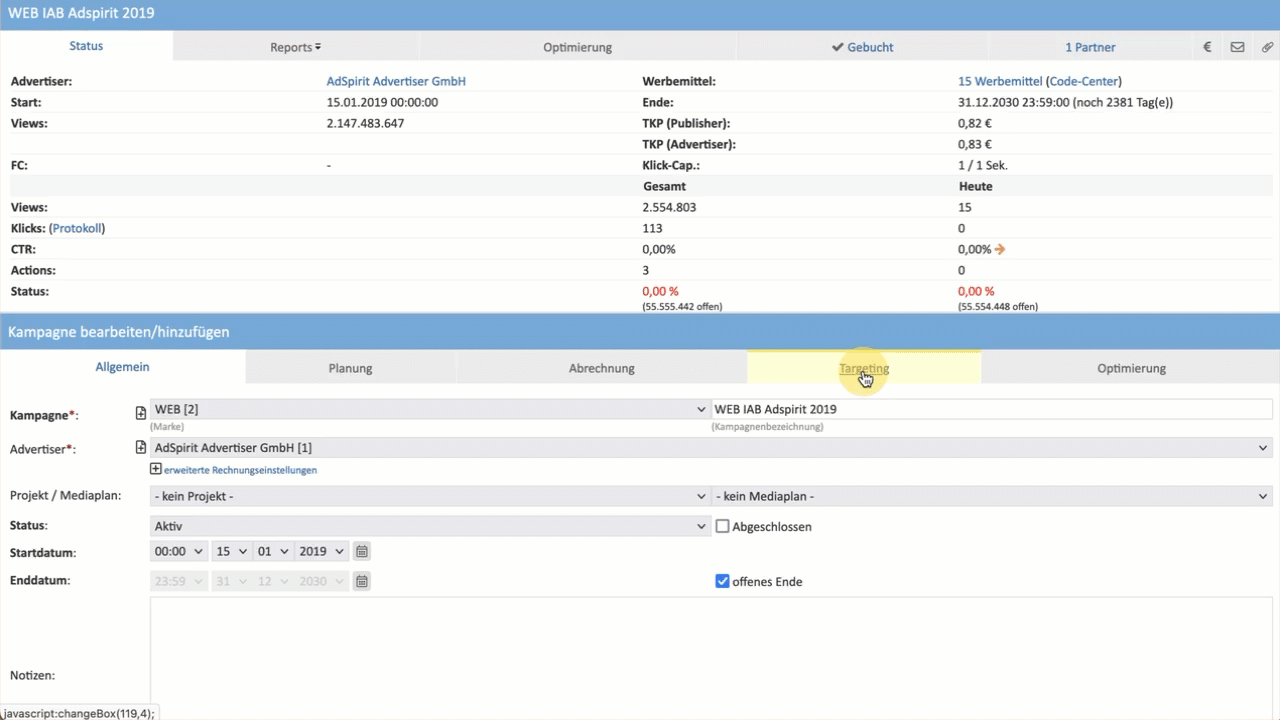1280x720 pixels.
Task: Expand erweiterte Rechnungseinstellungen plus icon
Action: point(155,469)
